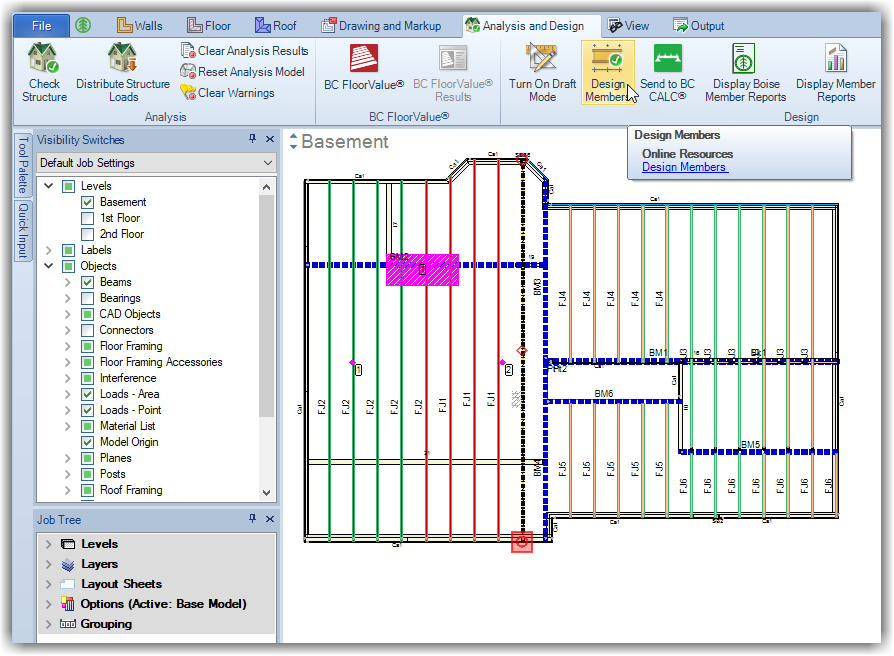Click the File menu button
894x656 pixels.
[41, 25]
